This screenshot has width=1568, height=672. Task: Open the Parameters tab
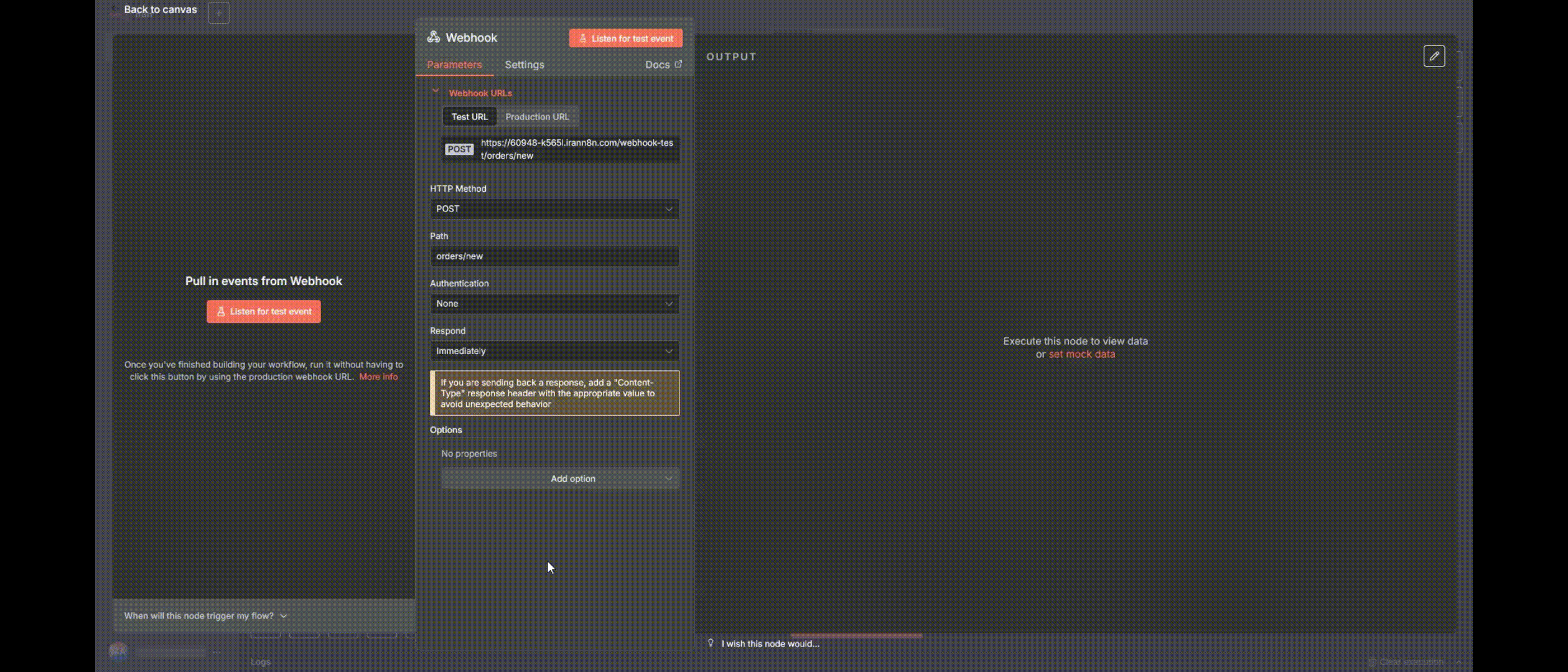pos(454,65)
